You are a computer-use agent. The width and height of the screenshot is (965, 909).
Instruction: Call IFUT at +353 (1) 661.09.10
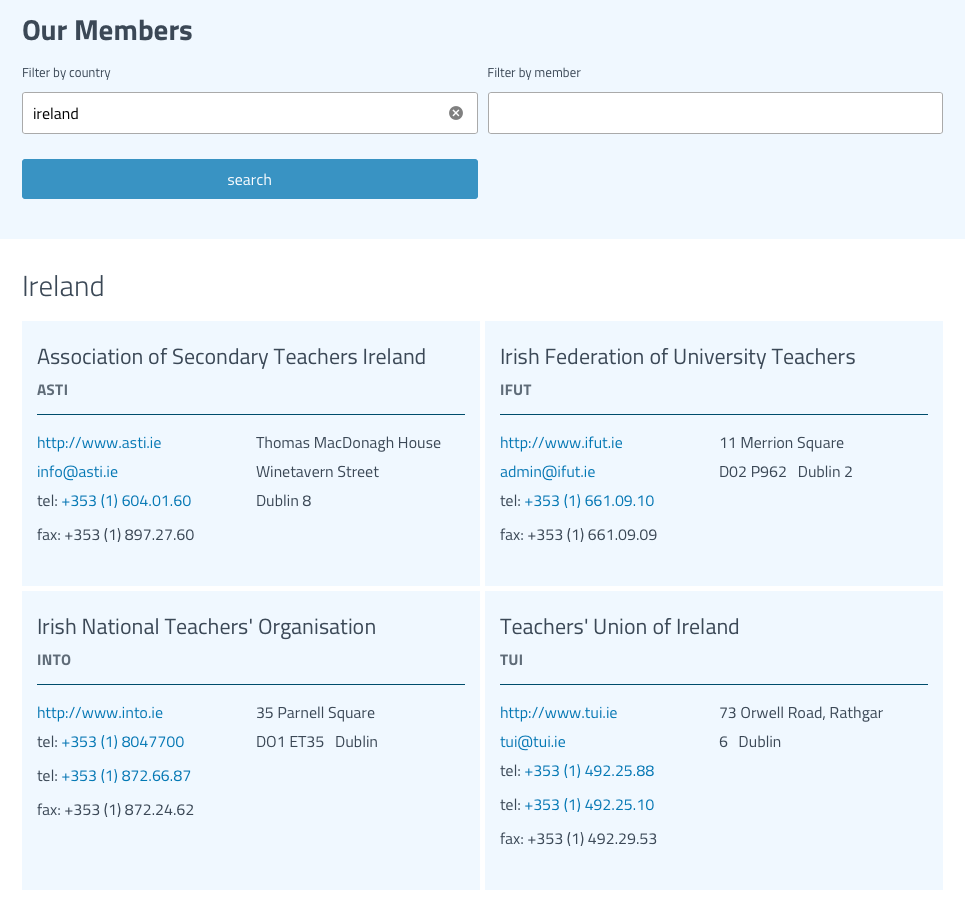tap(589, 501)
